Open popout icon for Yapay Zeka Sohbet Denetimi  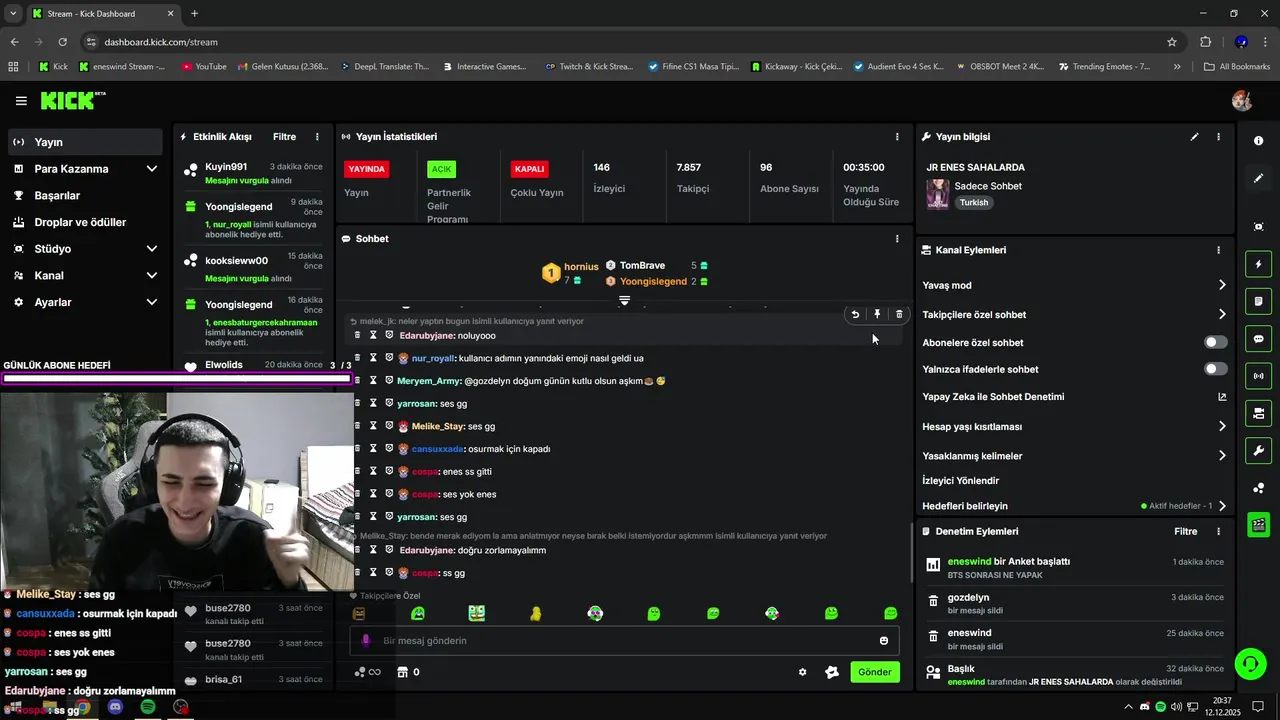click(1222, 397)
